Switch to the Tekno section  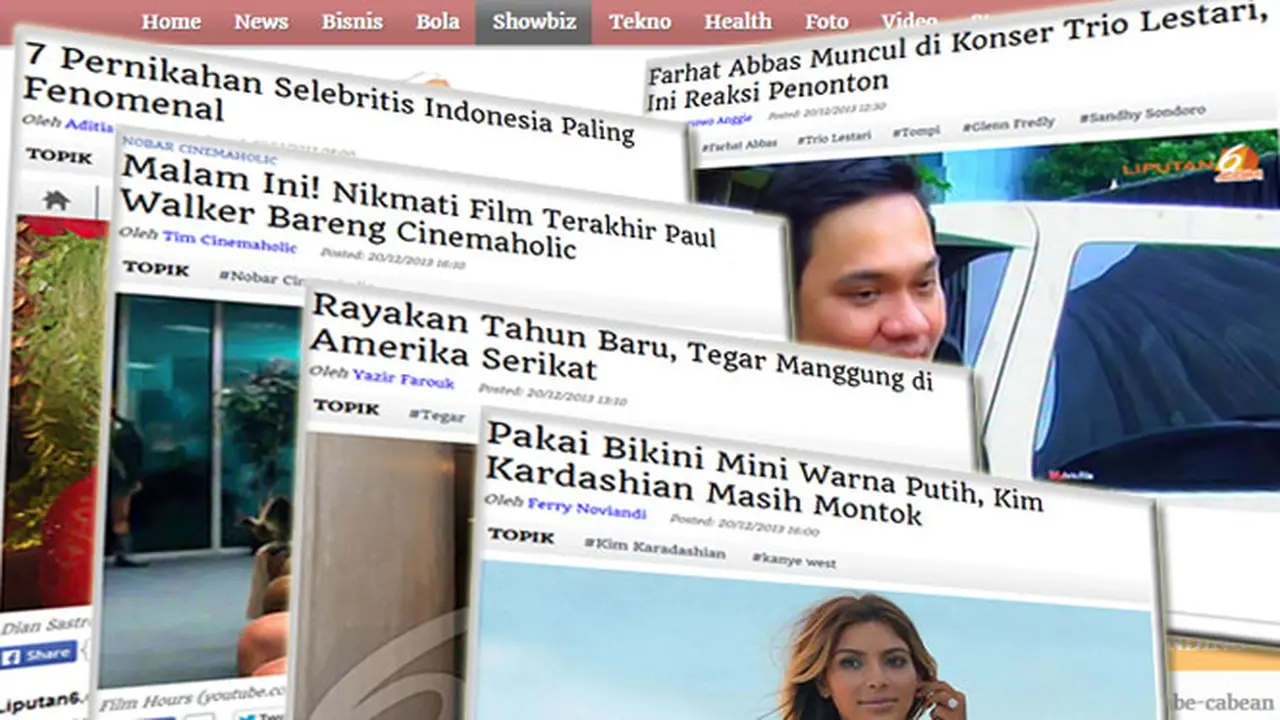click(x=640, y=22)
